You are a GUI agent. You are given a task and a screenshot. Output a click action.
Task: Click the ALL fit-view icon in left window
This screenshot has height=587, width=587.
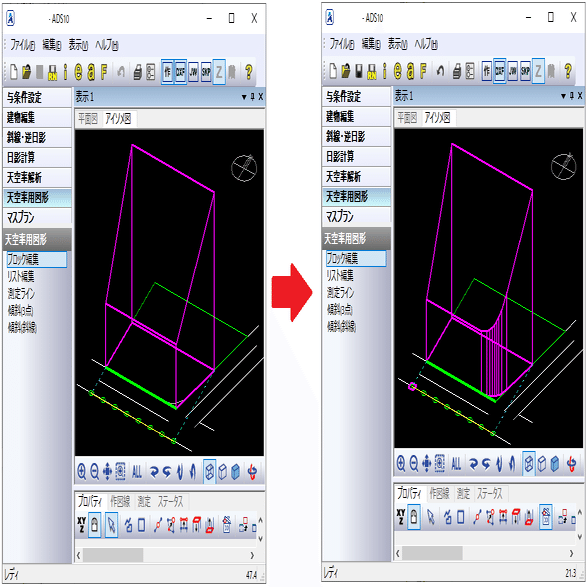click(x=137, y=471)
